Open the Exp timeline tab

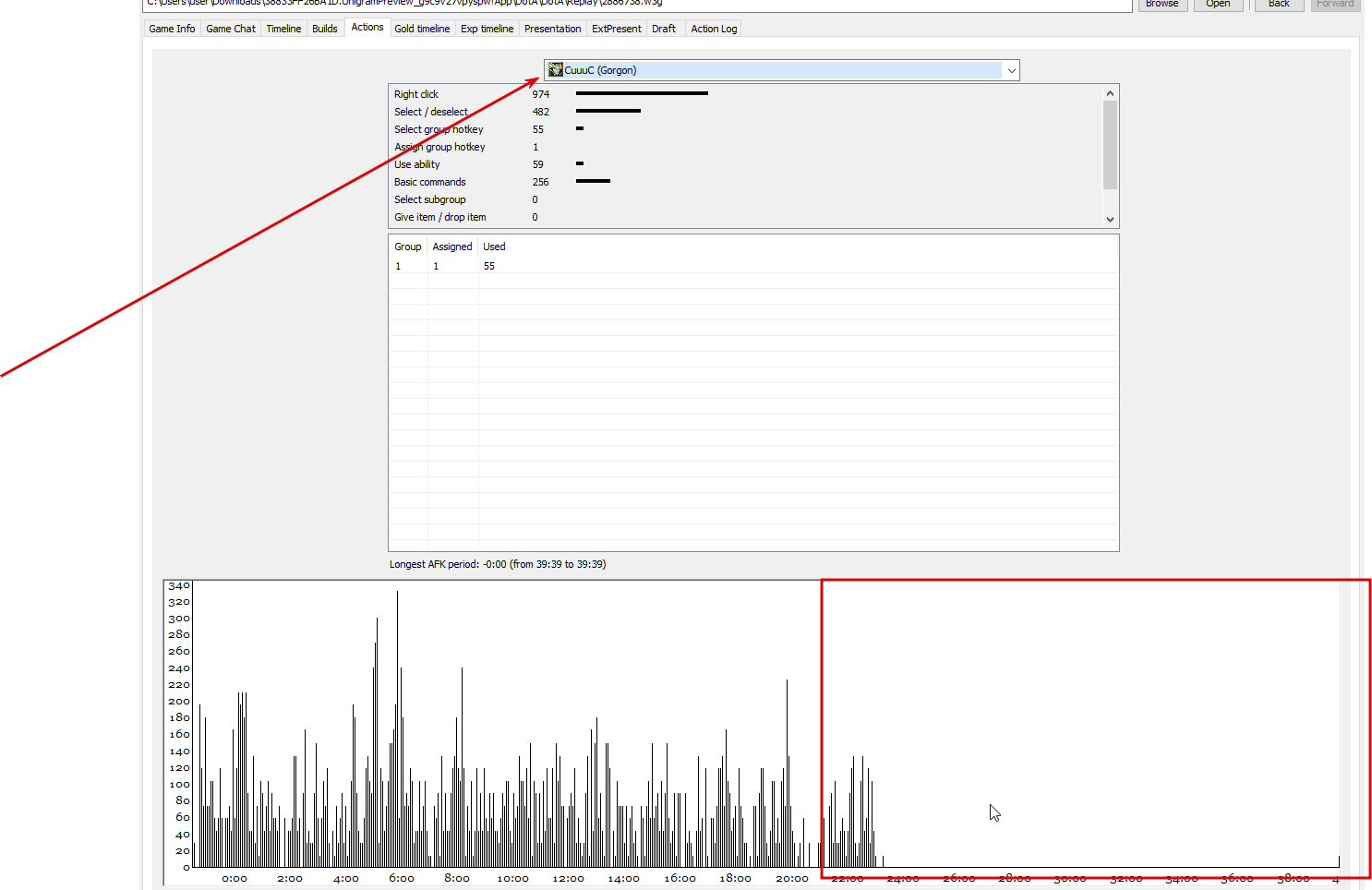[x=487, y=29]
